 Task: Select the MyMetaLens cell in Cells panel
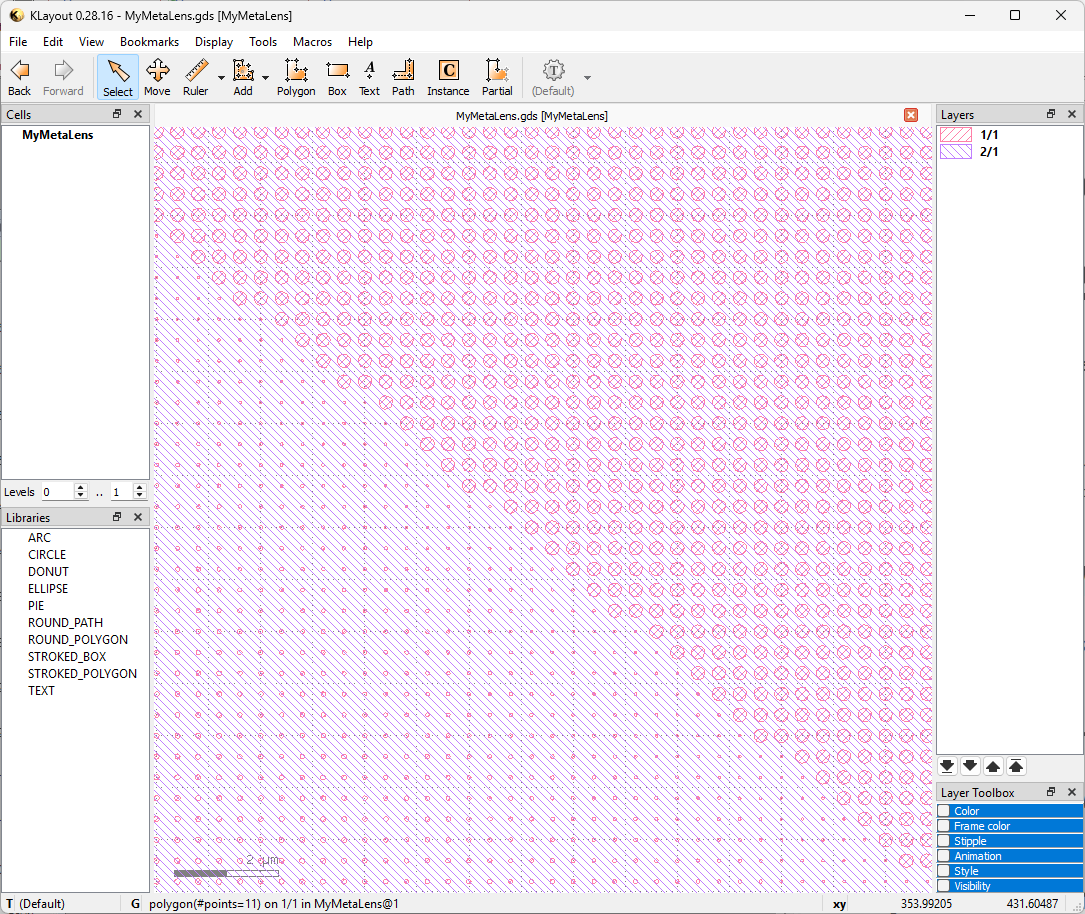click(58, 135)
